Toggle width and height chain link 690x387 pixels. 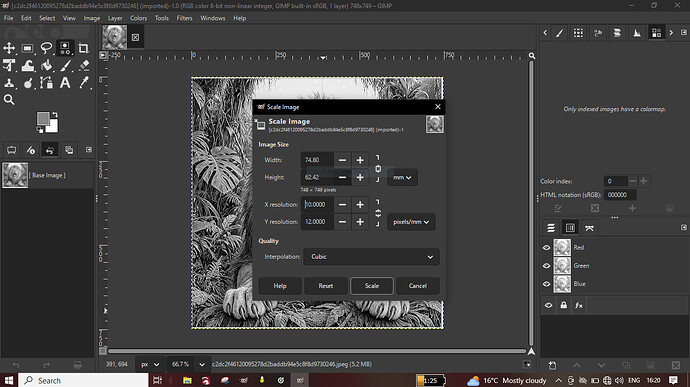pyautogui.click(x=378, y=169)
